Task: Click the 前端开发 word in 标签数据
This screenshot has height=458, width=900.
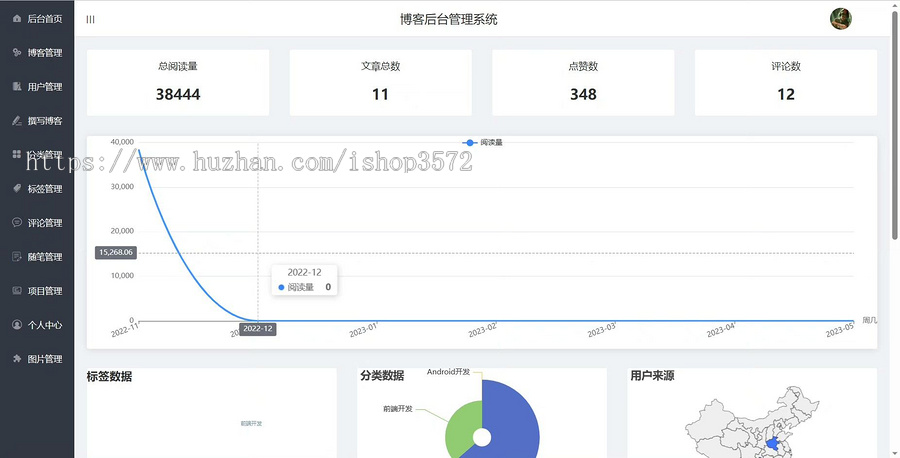Action: pyautogui.click(x=251, y=424)
